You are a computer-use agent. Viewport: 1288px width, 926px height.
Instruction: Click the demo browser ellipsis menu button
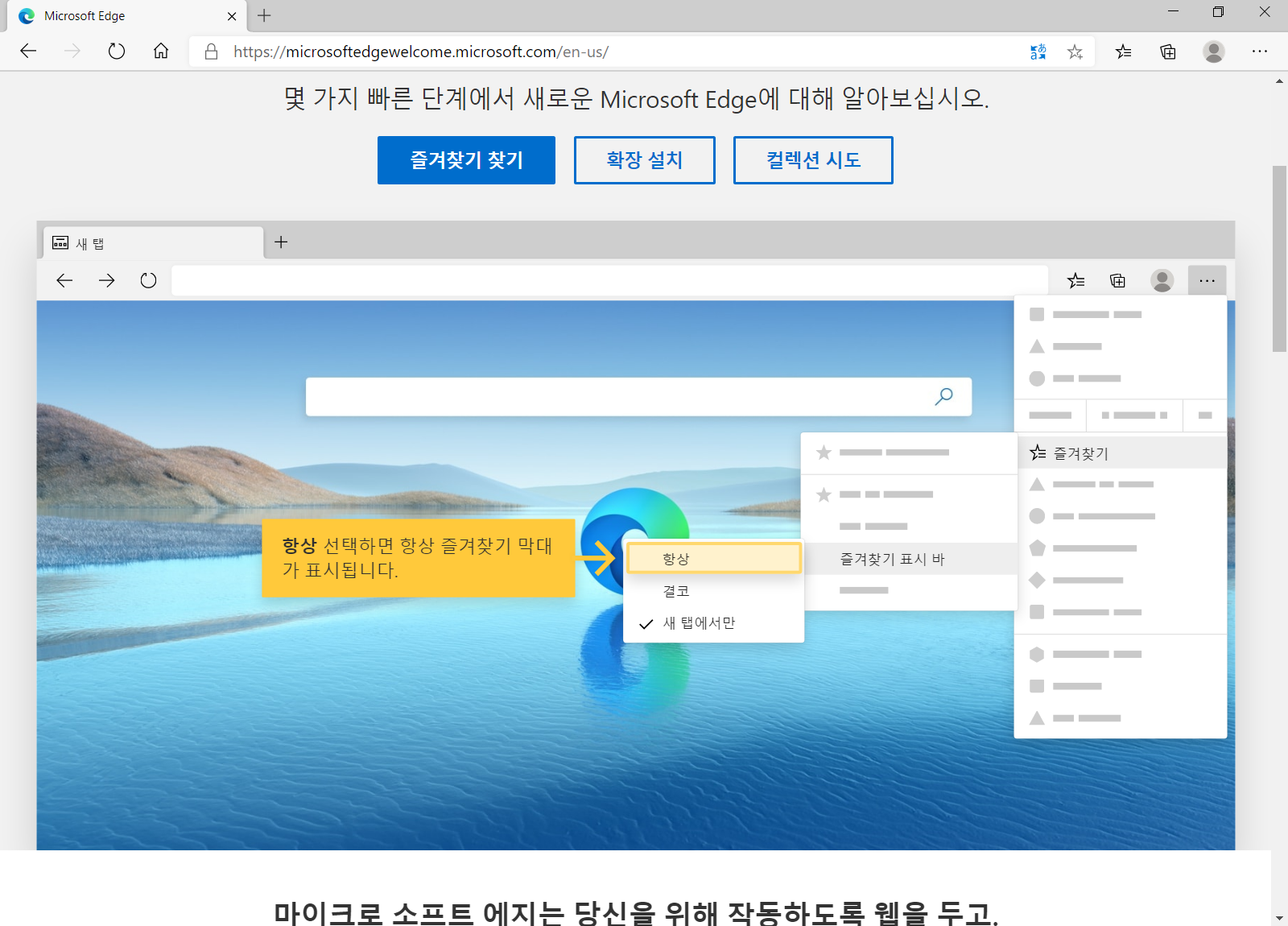point(1207,280)
